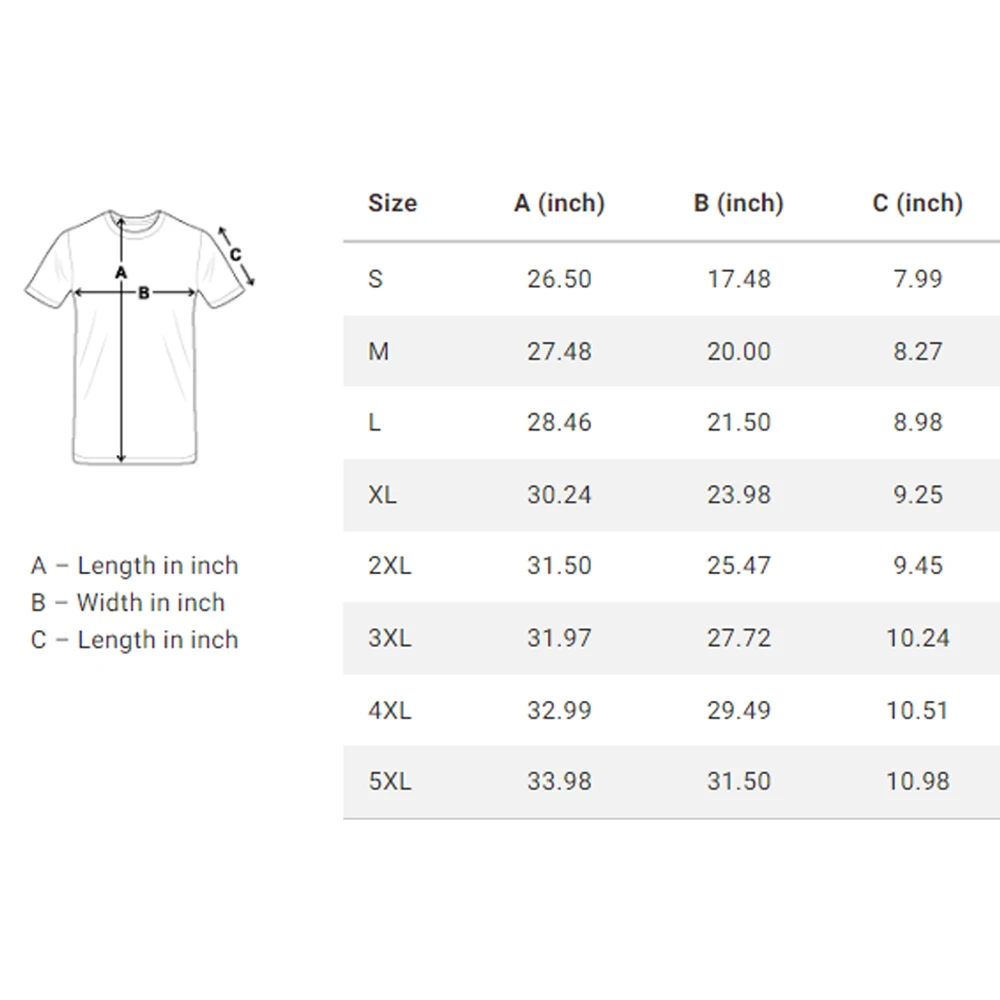The height and width of the screenshot is (1000, 1000).
Task: Select the B (inch) column header
Action: [x=738, y=203]
